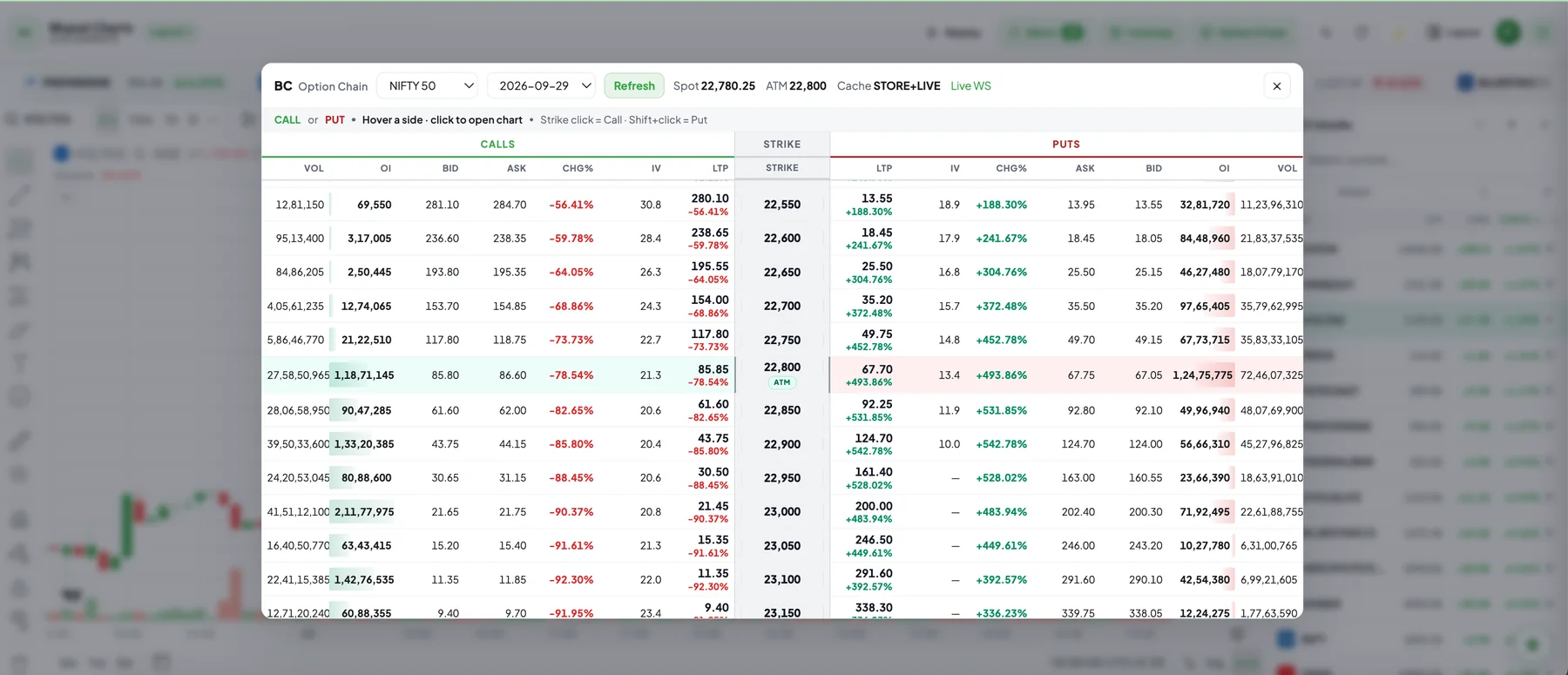The width and height of the screenshot is (1568, 675).
Task: Click call ask value 284.70
Action: coord(510,205)
